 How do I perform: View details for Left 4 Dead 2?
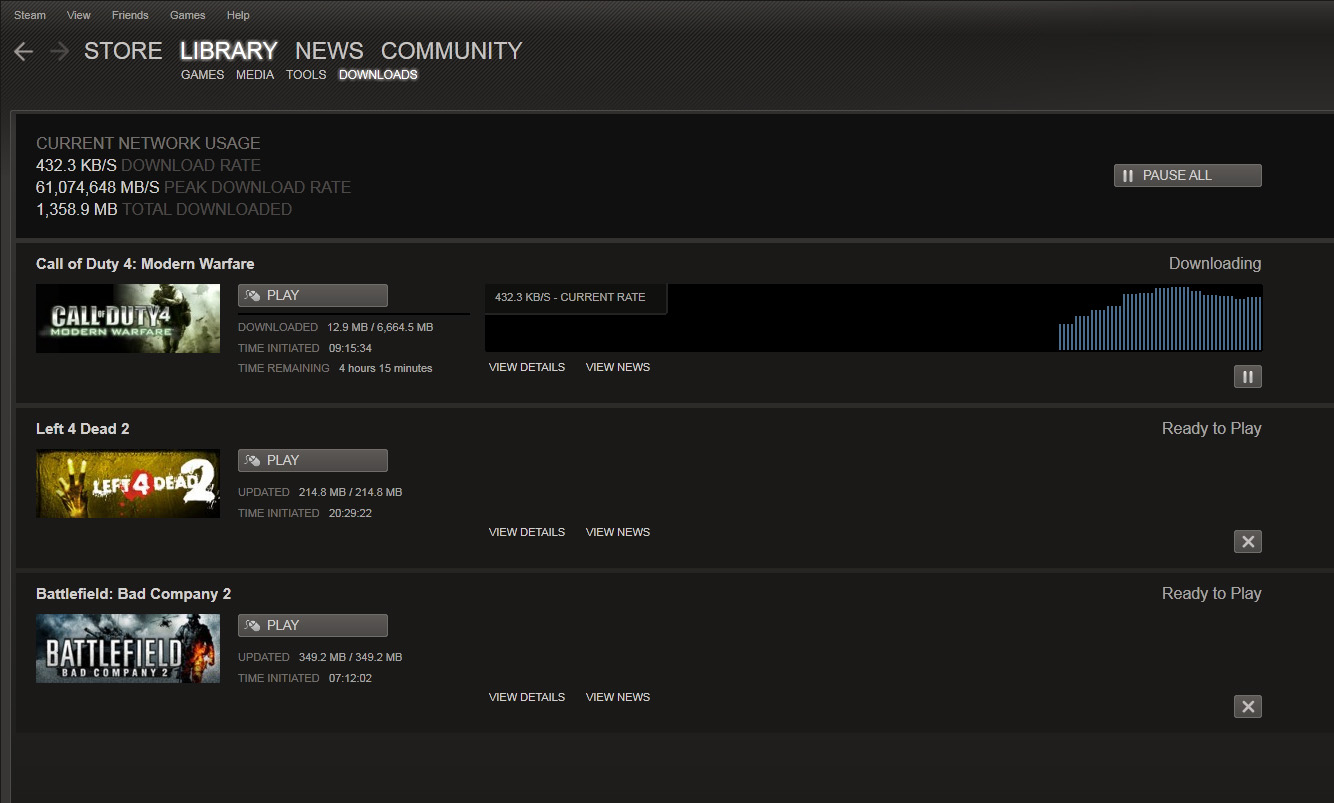point(527,532)
